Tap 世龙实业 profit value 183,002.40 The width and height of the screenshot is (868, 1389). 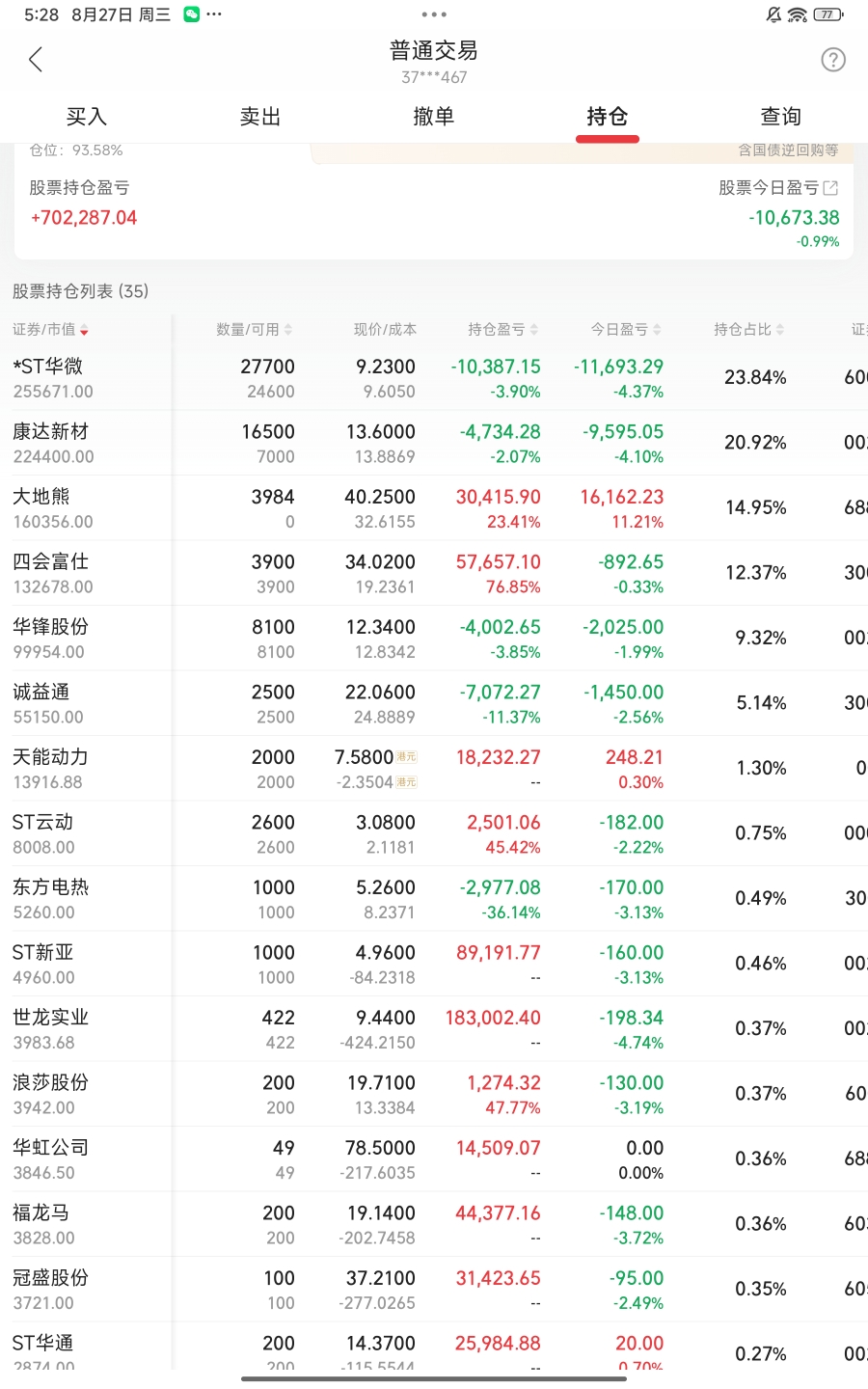pos(493,1018)
